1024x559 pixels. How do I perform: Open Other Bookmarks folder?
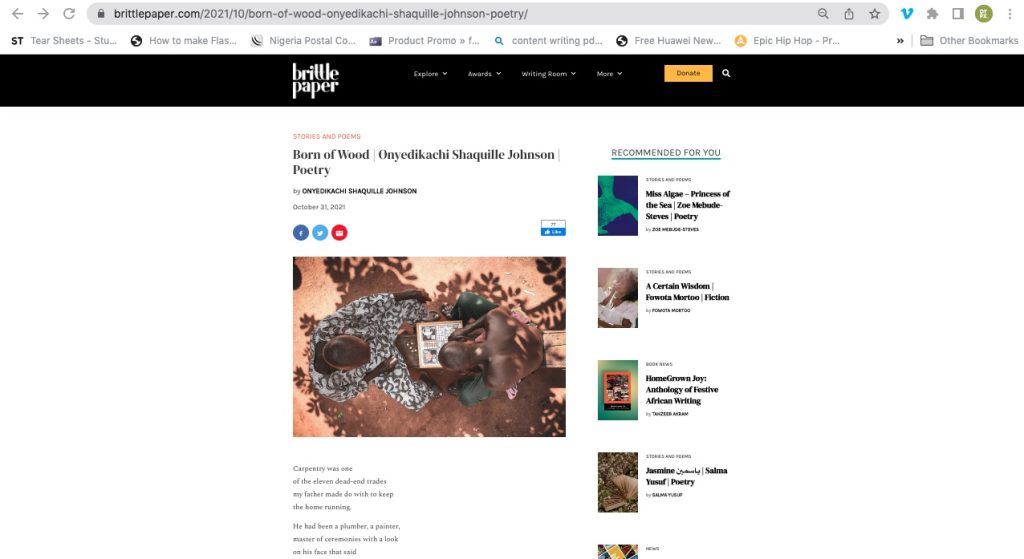tap(969, 40)
